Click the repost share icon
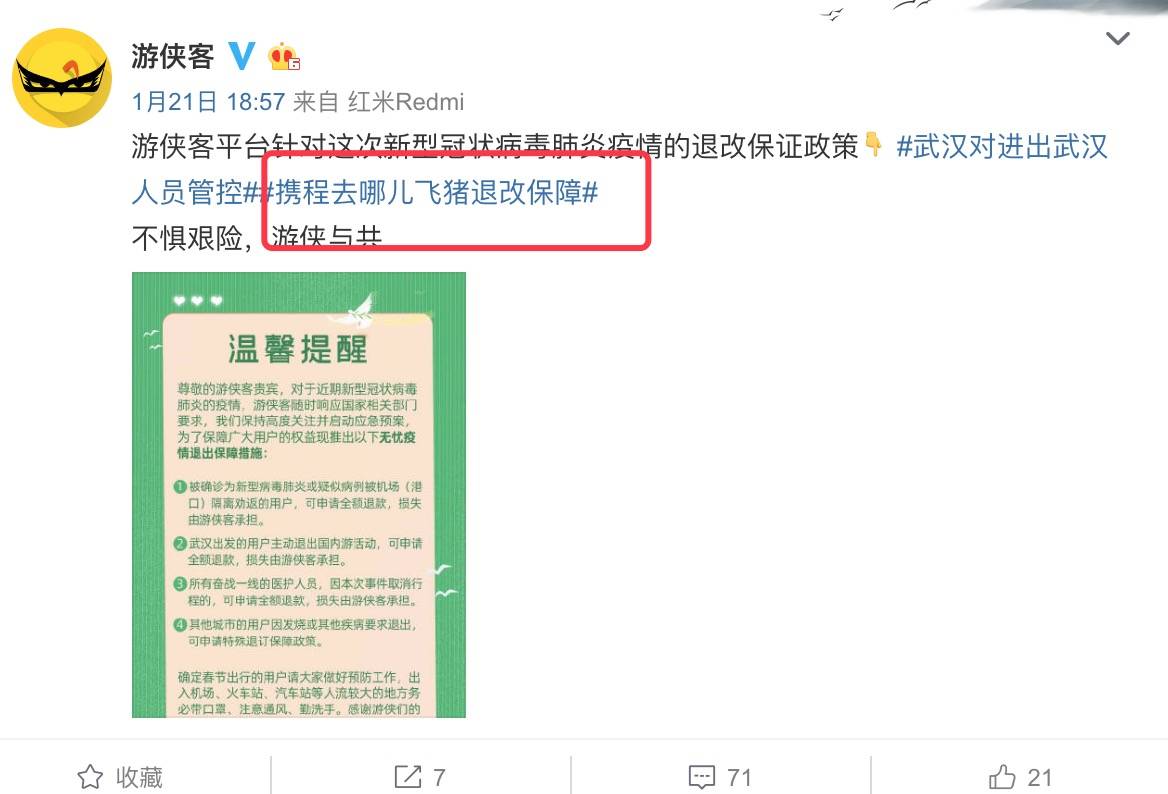This screenshot has width=1168, height=794. tap(407, 777)
